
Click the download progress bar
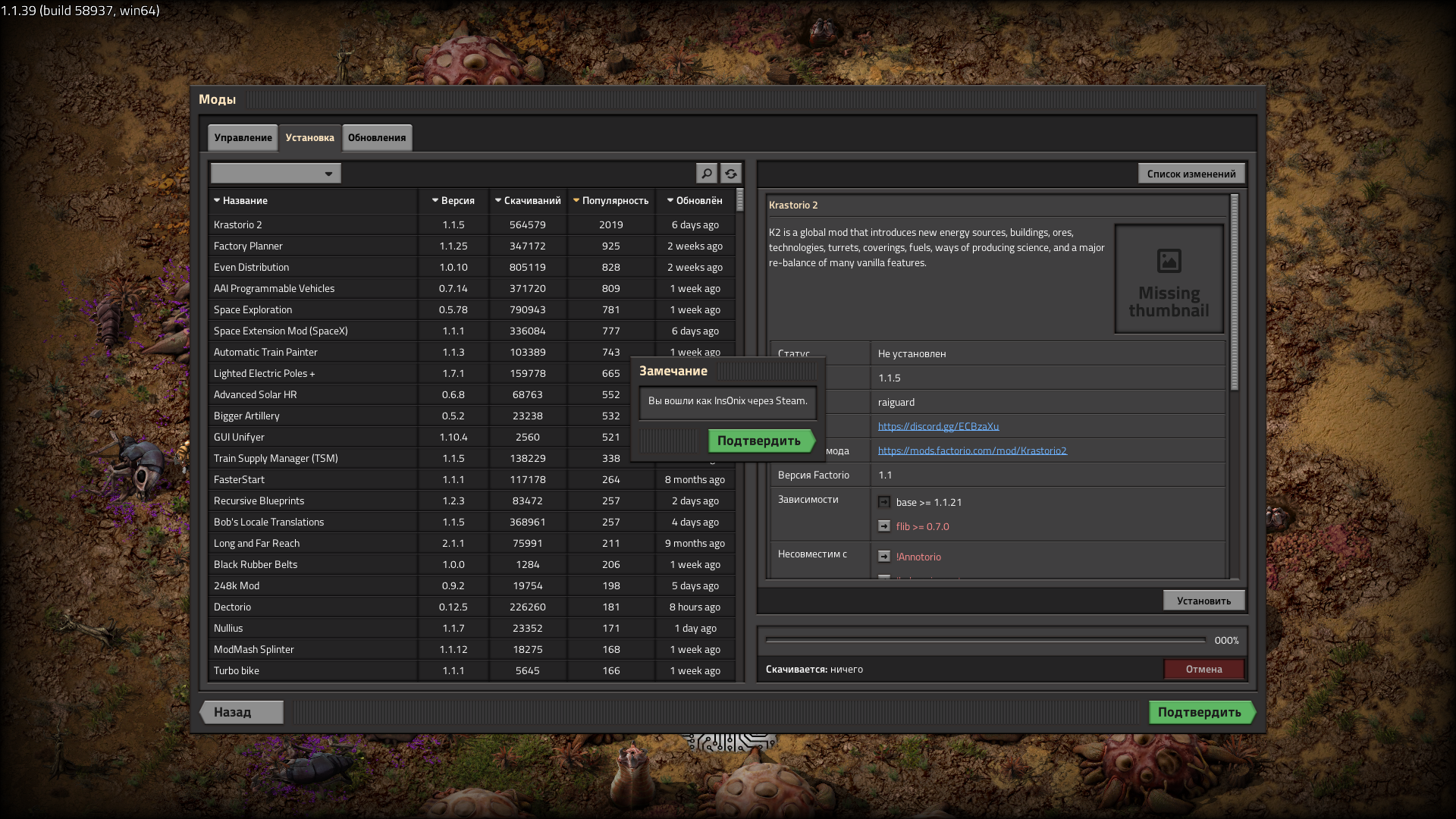tap(985, 640)
